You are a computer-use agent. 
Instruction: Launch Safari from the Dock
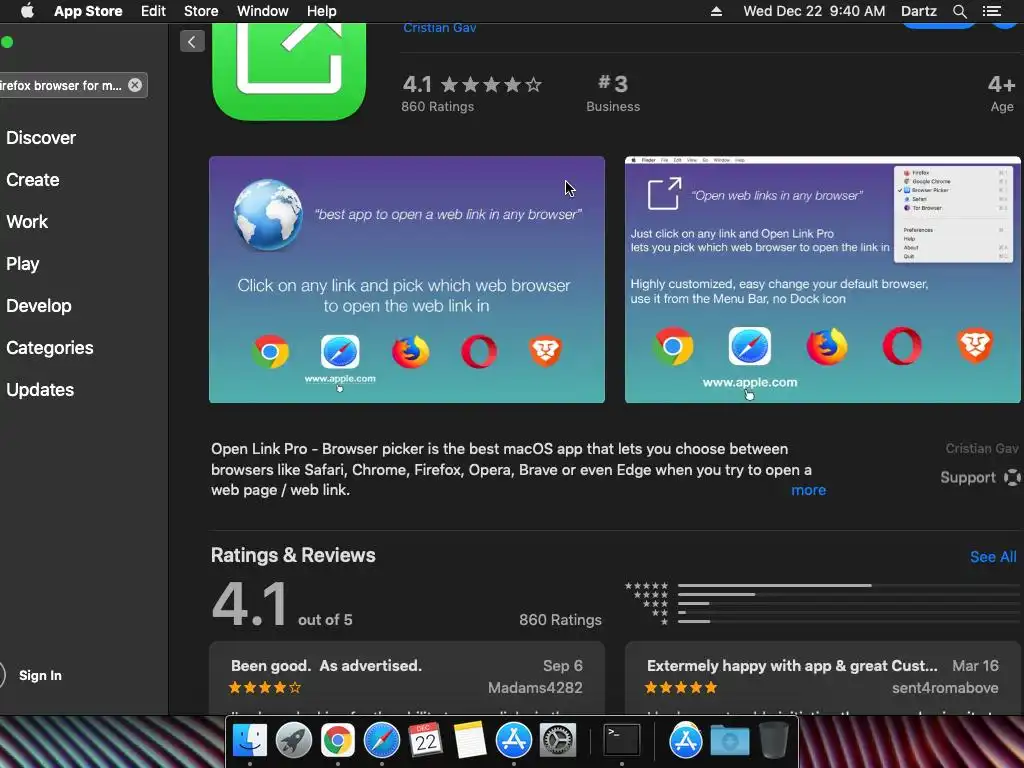coord(381,741)
